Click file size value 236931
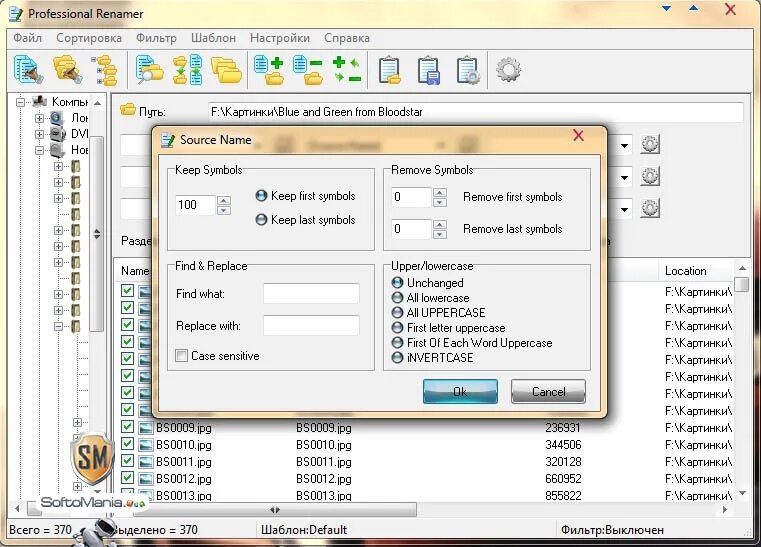Screen dimensions: 761x547 point(562,428)
